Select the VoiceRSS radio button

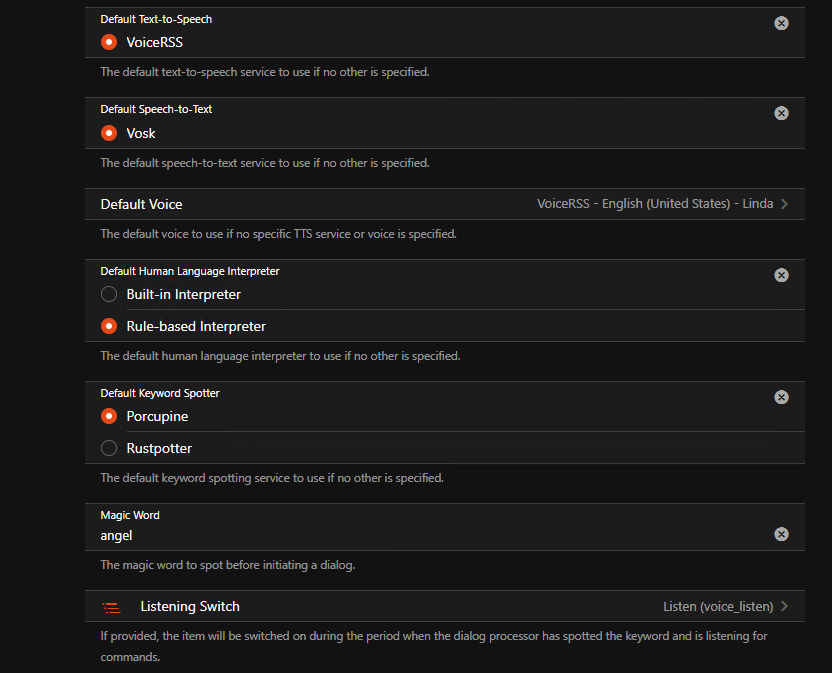click(x=109, y=42)
